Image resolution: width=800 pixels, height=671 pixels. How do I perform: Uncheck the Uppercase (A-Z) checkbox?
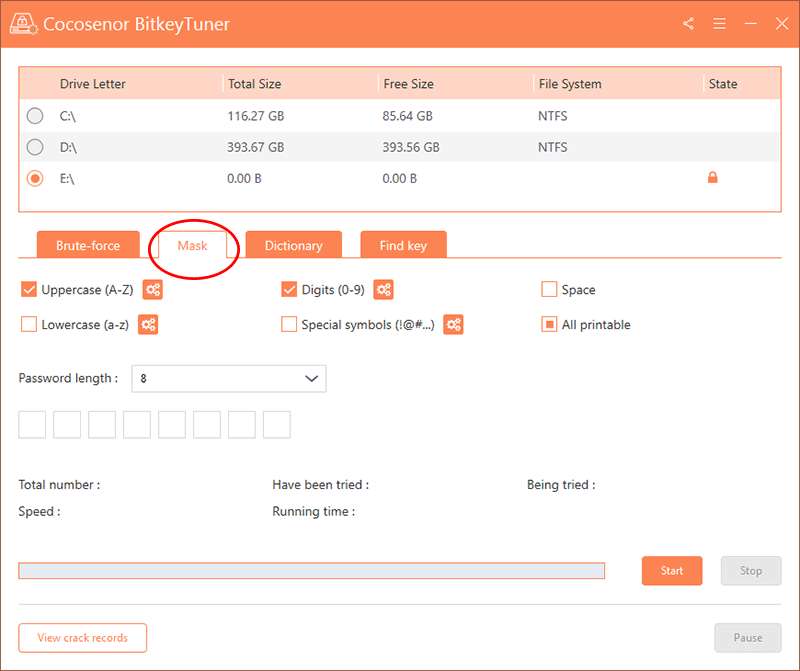(29, 289)
